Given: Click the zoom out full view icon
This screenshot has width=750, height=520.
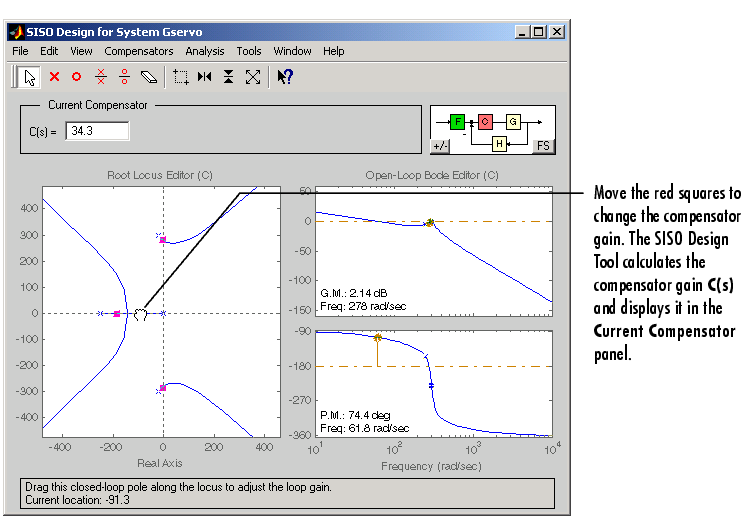Looking at the screenshot, I should (253, 76).
